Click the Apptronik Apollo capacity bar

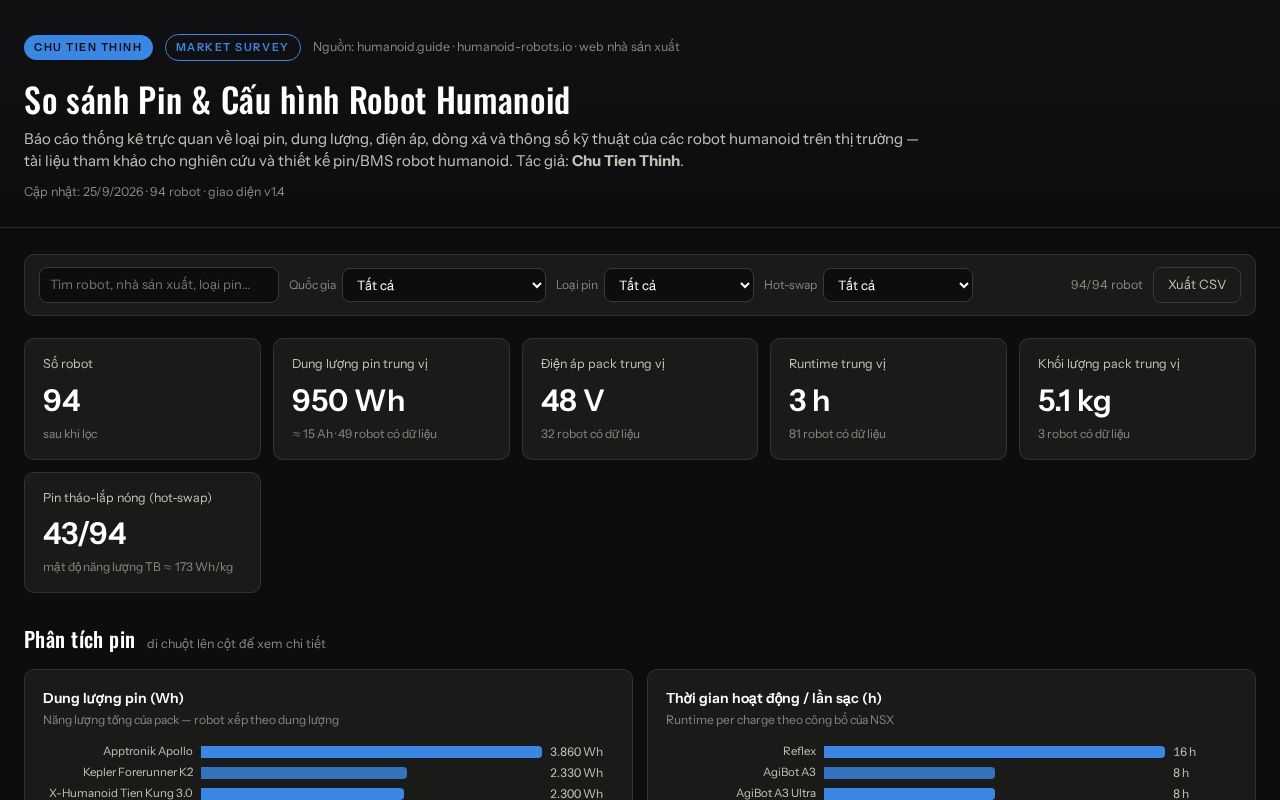tap(371, 752)
